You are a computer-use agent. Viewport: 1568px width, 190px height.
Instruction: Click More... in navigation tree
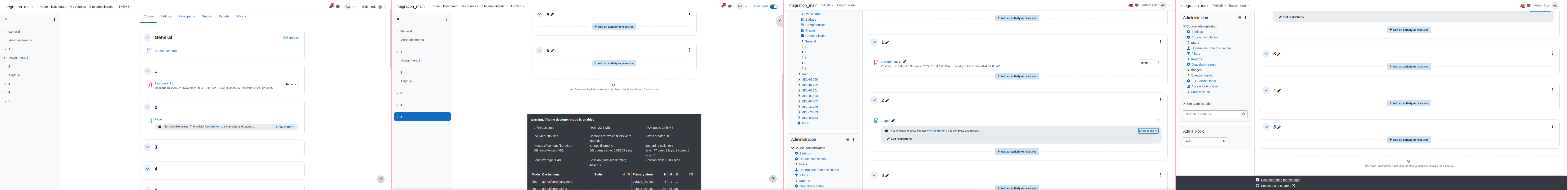tap(806, 123)
